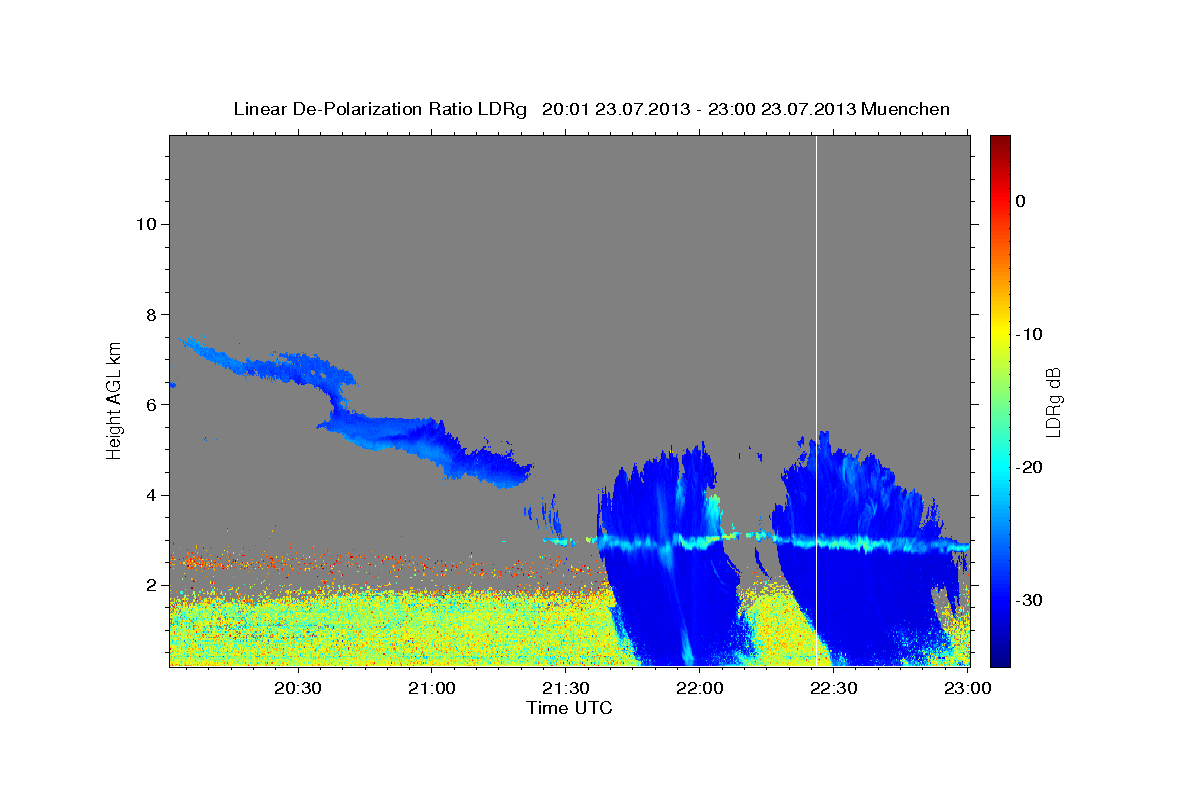The height and width of the screenshot is (800, 1200).
Task: Click the "Height AGL km" axis title
Action: (x=115, y=399)
